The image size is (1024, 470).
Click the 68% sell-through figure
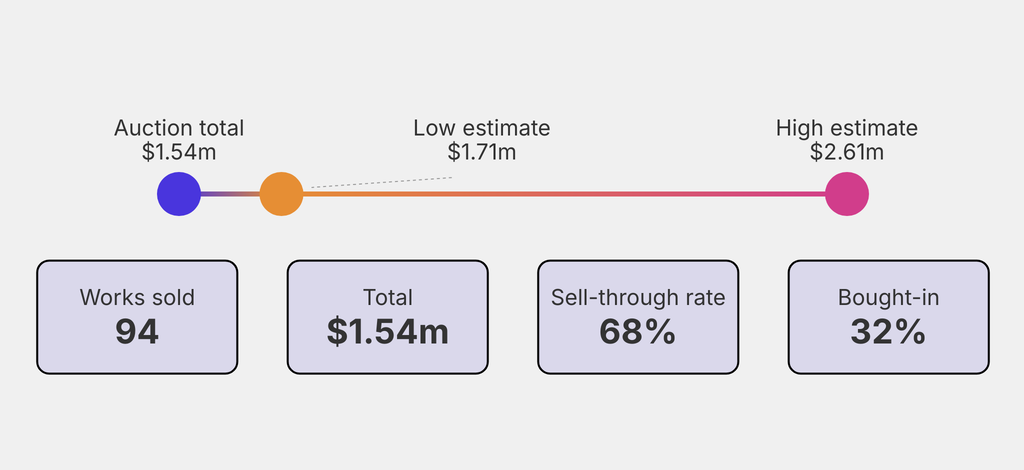(638, 331)
